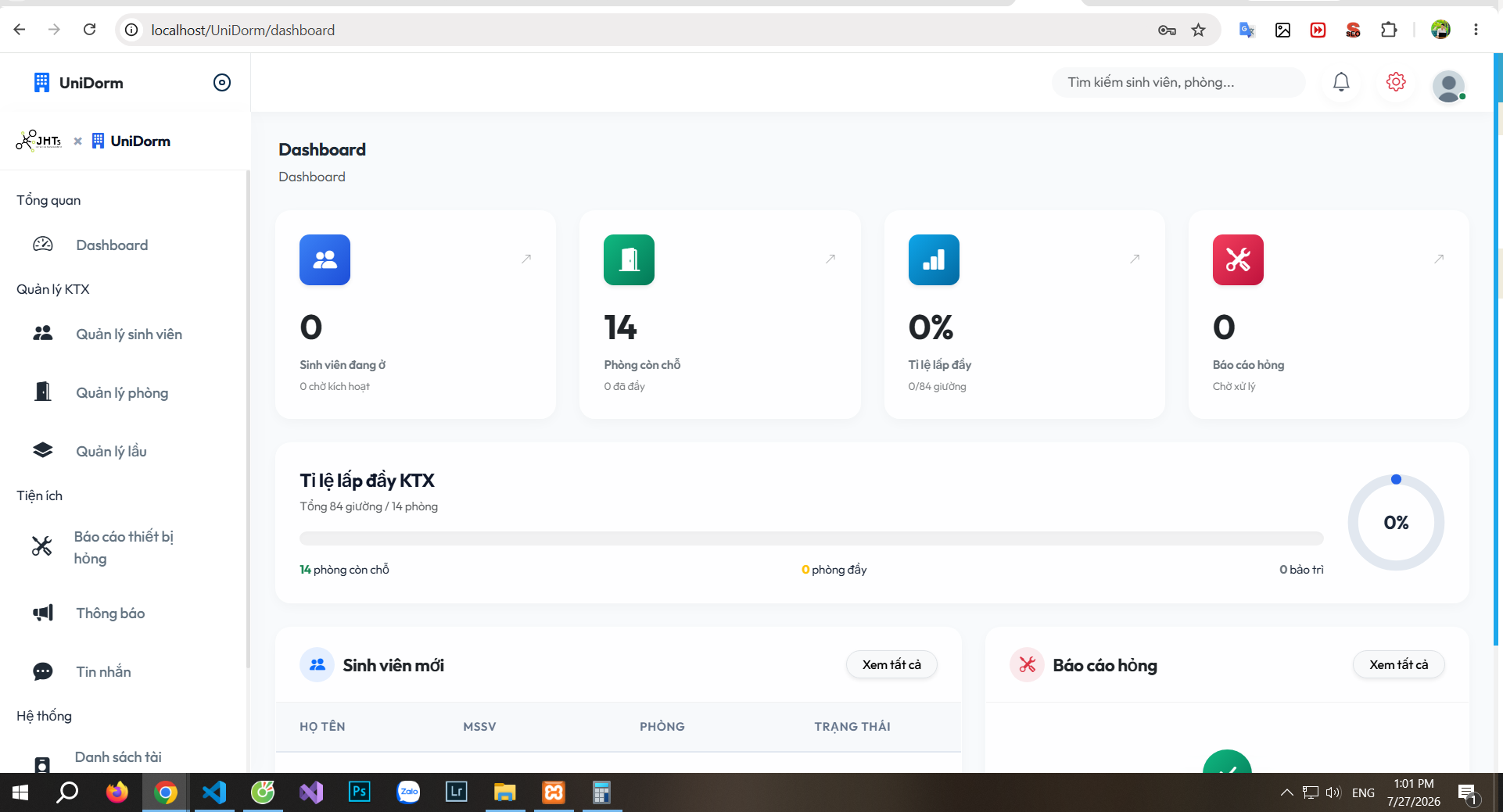Viewport: 1503px width, 812px height.
Task: Click the HỌ TÊN column header
Action: pos(322,727)
